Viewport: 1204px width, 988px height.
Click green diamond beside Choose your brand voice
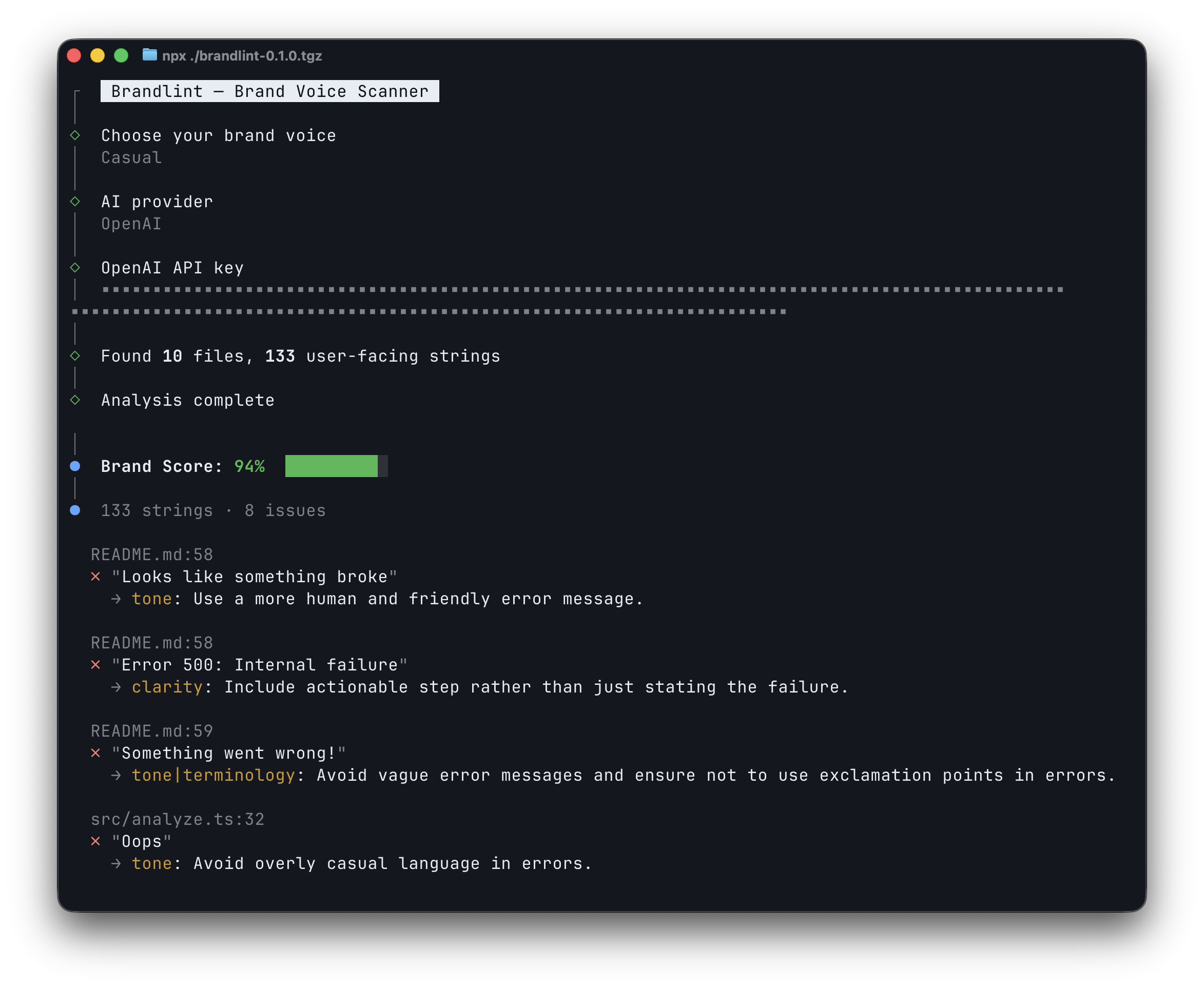click(75, 135)
